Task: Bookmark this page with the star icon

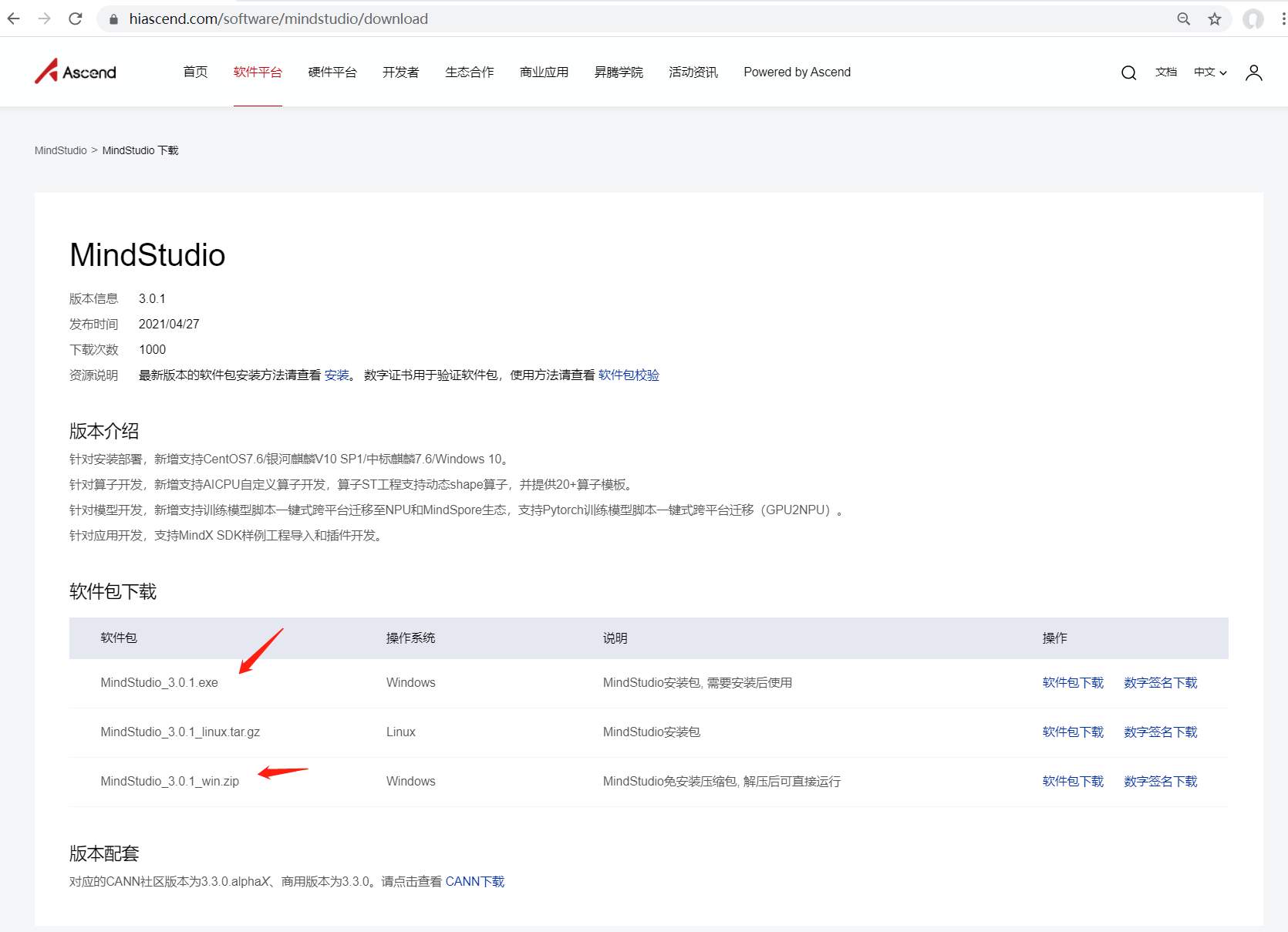Action: [1215, 19]
